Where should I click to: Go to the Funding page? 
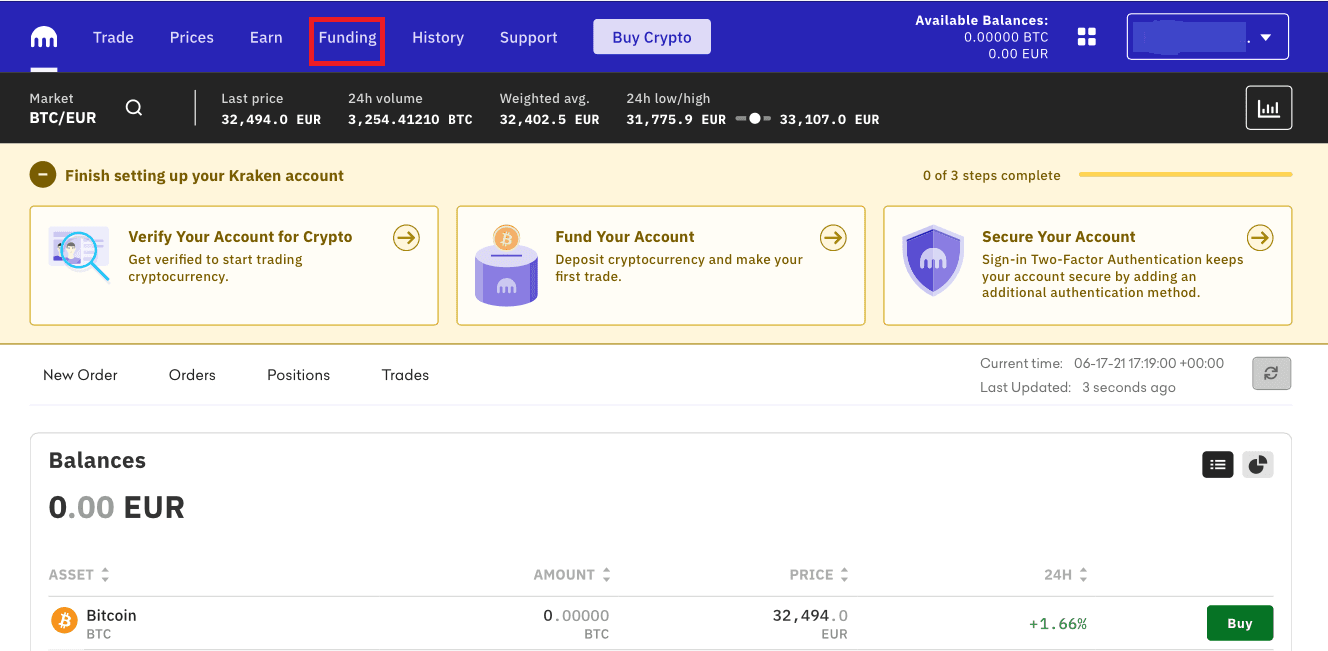tap(347, 38)
